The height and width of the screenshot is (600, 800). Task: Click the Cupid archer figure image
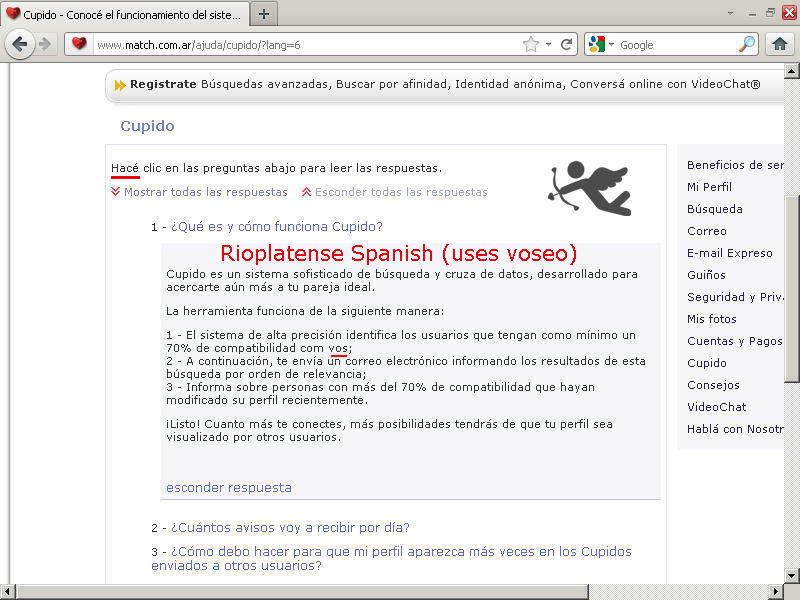[x=590, y=188]
